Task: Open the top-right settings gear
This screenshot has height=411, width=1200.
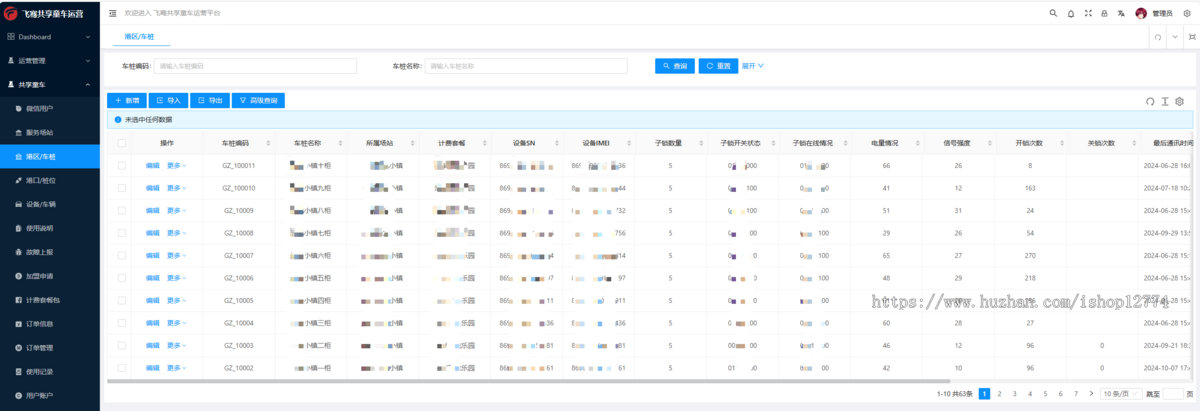Action: pos(1185,13)
